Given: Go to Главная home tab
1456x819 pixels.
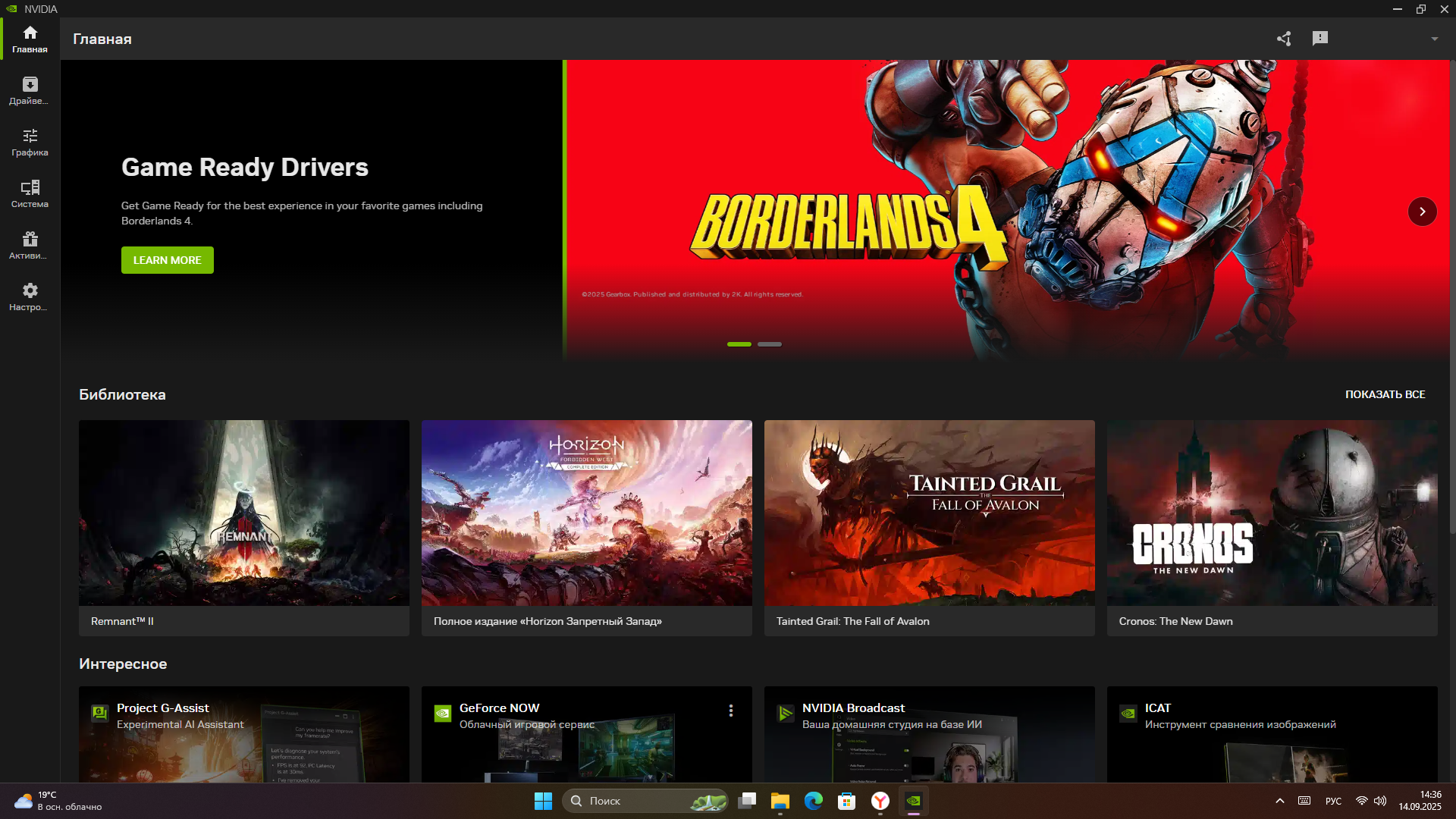Looking at the screenshot, I should 30,39.
